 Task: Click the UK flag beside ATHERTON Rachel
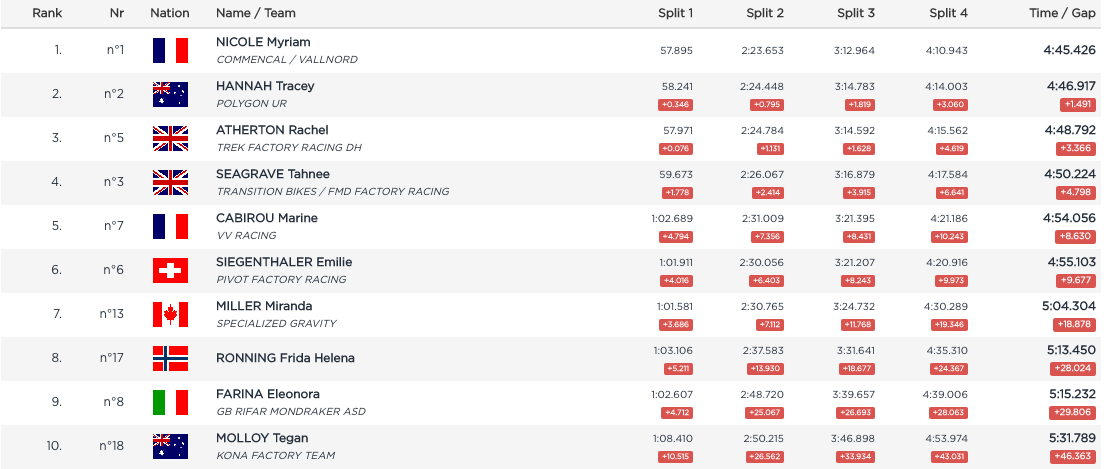pyautogui.click(x=170, y=138)
